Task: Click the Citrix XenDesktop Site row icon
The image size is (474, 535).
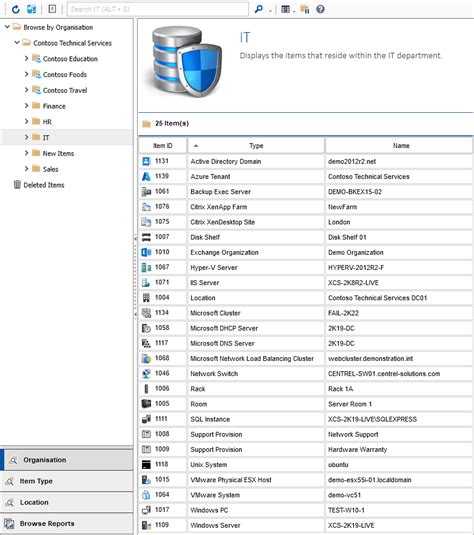Action: pos(146,222)
